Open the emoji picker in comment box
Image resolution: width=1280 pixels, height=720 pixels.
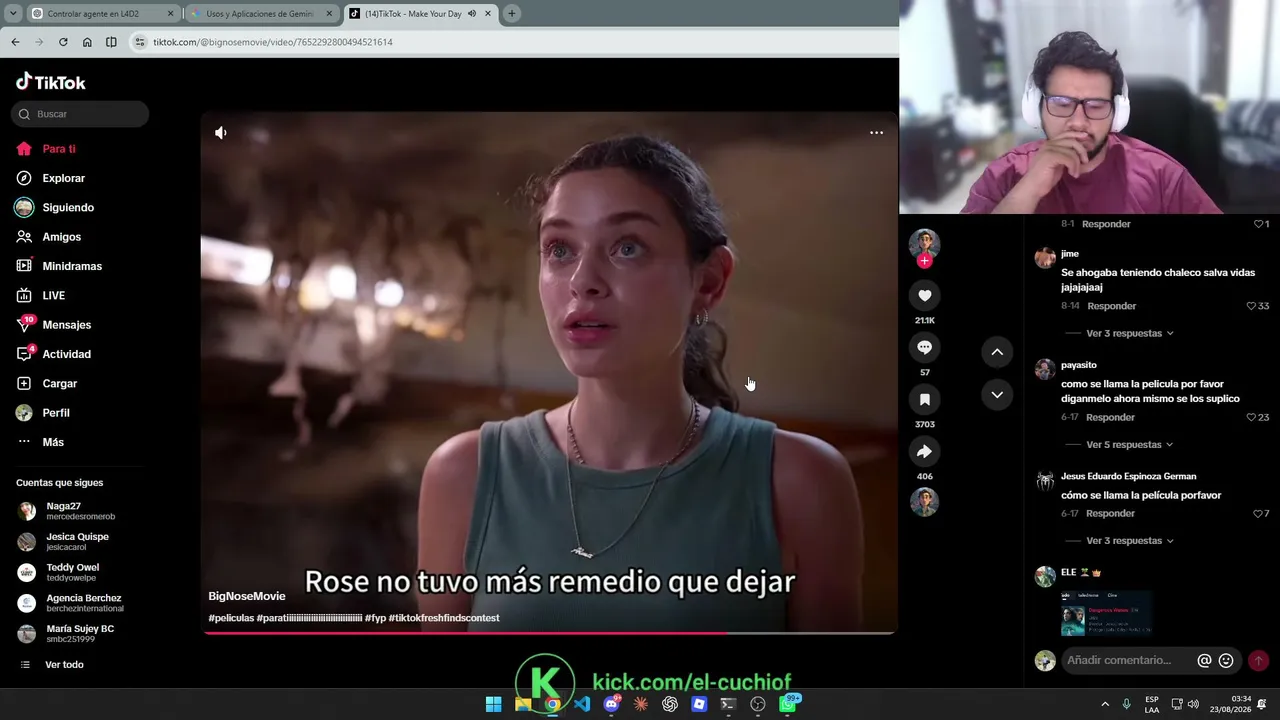[1226, 660]
